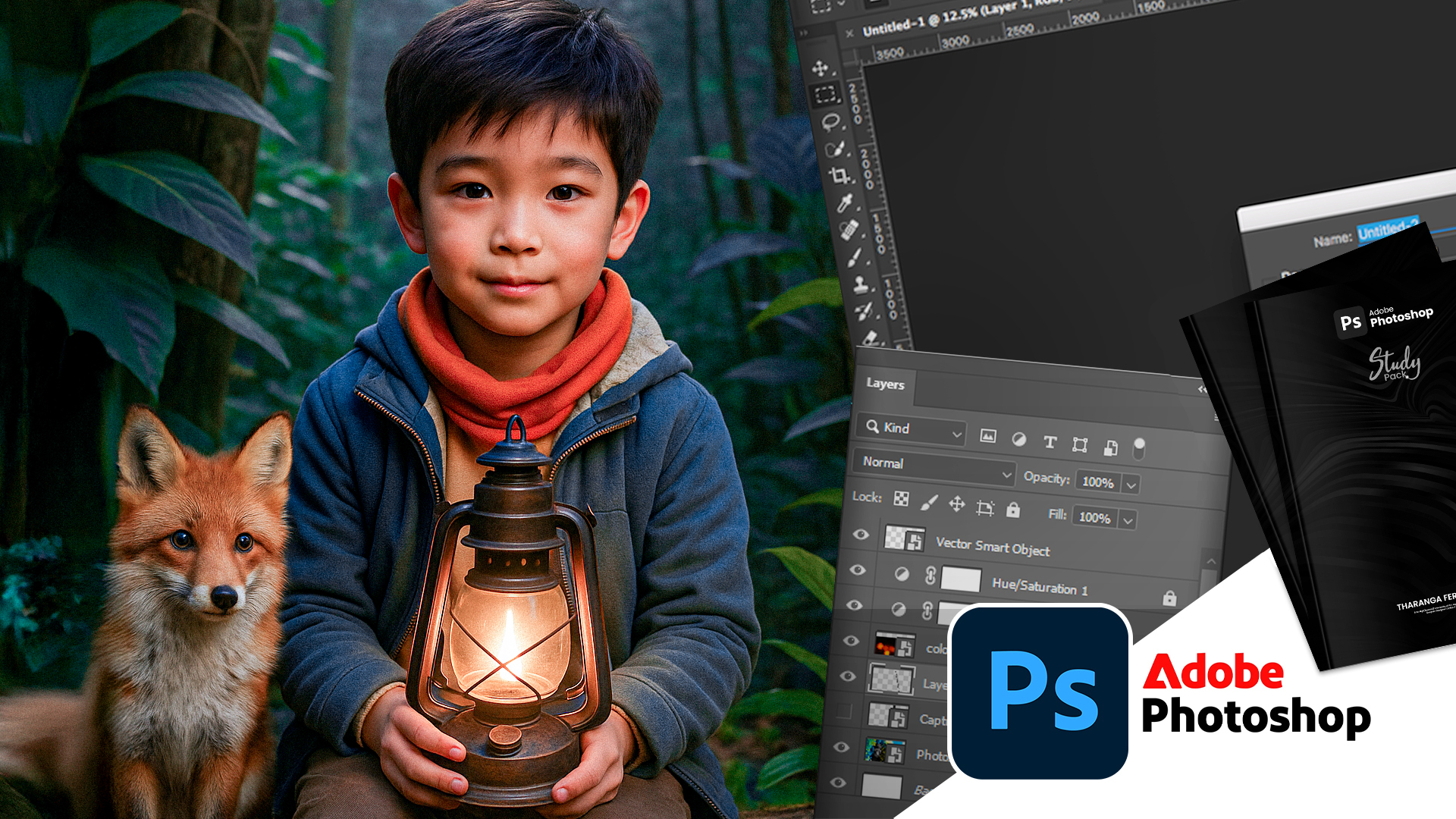This screenshot has height=819, width=1456.
Task: Select the Vector Smart Object layer name
Action: click(x=993, y=547)
